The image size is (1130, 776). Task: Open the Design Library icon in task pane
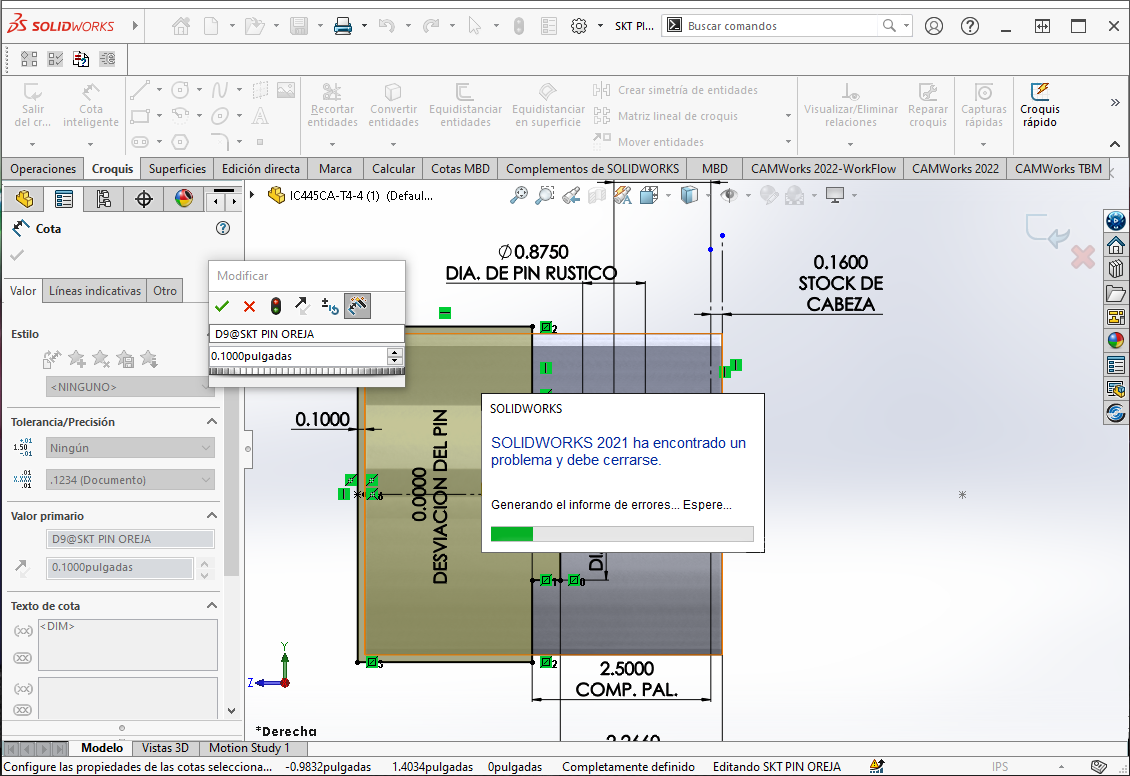[x=1116, y=269]
